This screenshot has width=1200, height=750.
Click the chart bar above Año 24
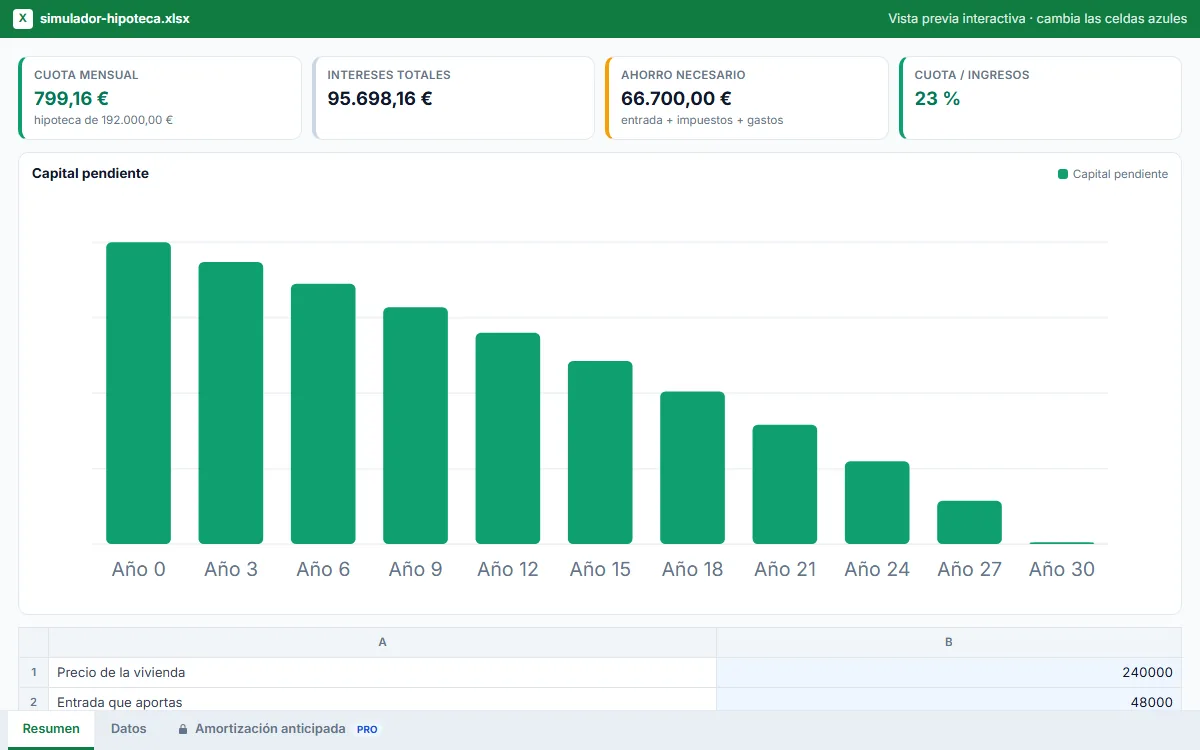877,503
